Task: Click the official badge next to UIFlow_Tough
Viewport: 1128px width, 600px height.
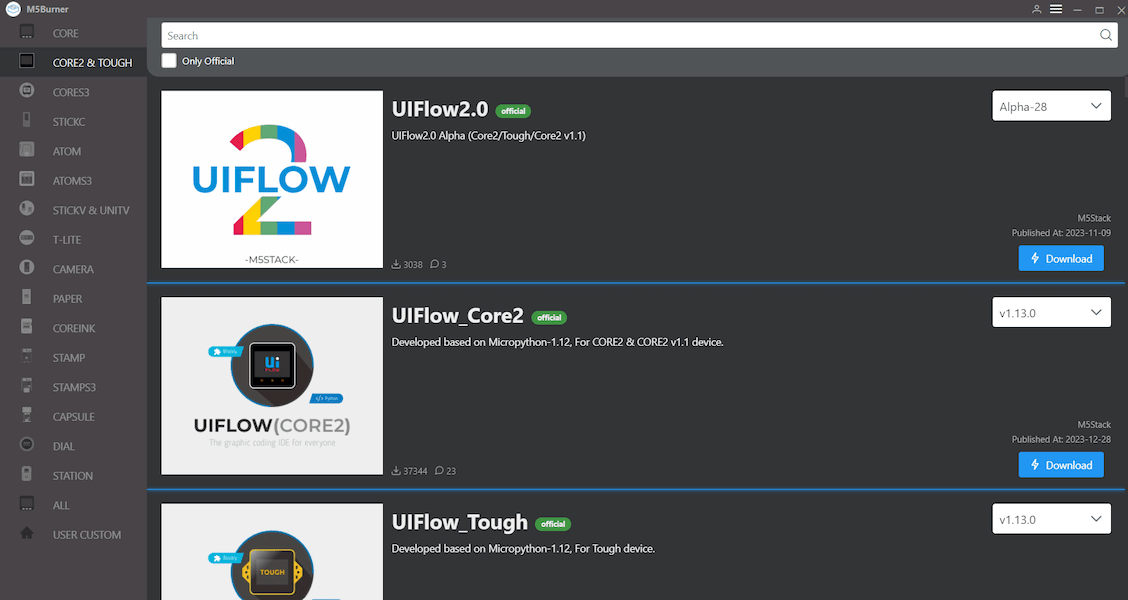Action: pos(552,524)
